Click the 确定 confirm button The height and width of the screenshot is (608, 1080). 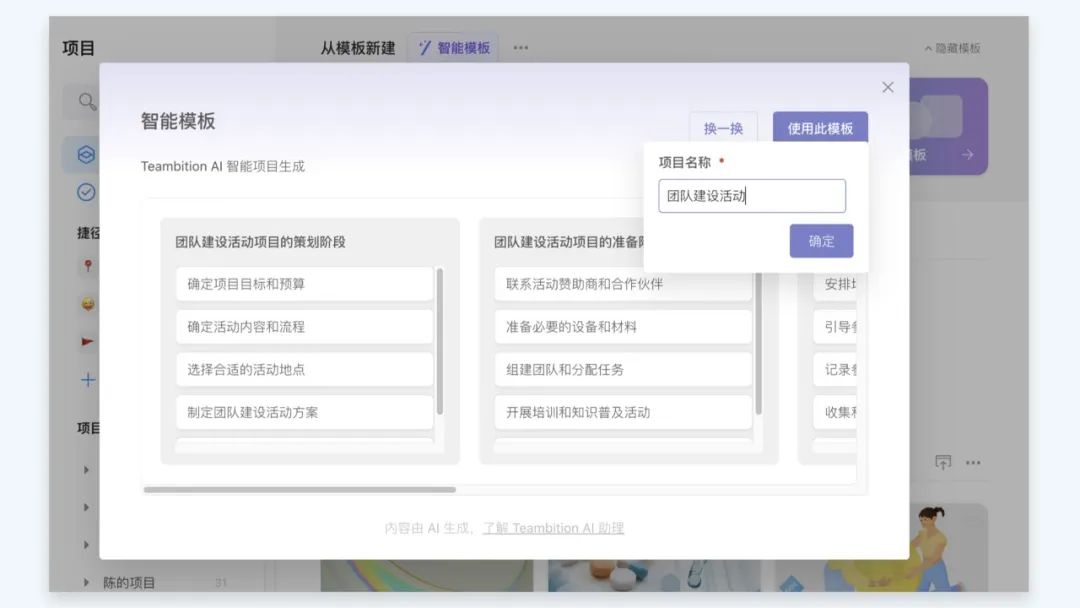point(821,241)
